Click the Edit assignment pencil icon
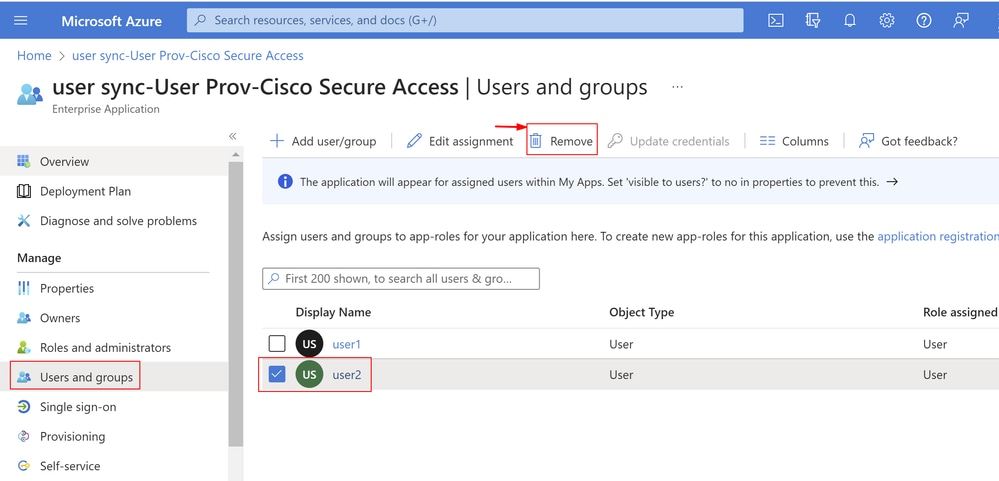 [414, 141]
